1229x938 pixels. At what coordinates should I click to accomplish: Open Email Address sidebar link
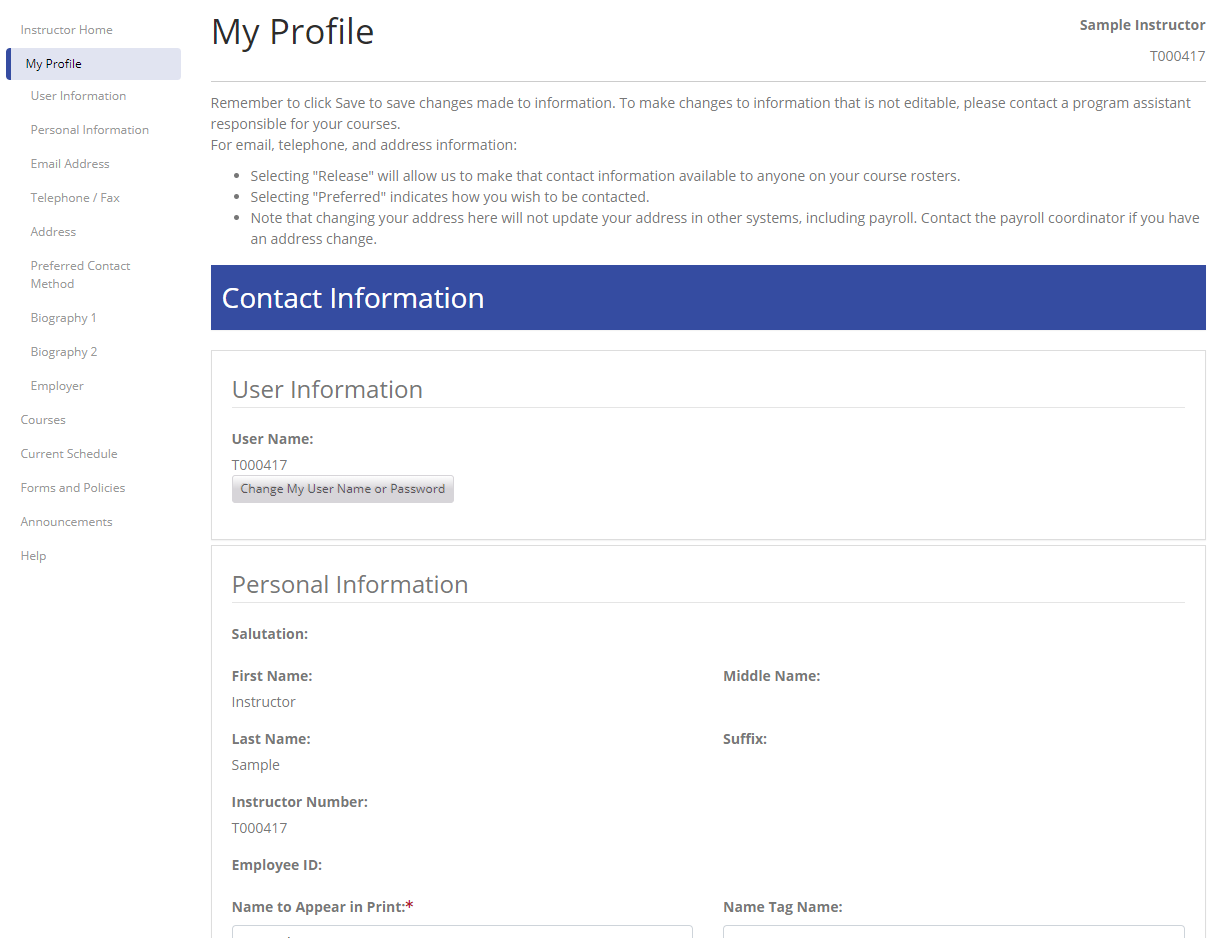pos(70,164)
